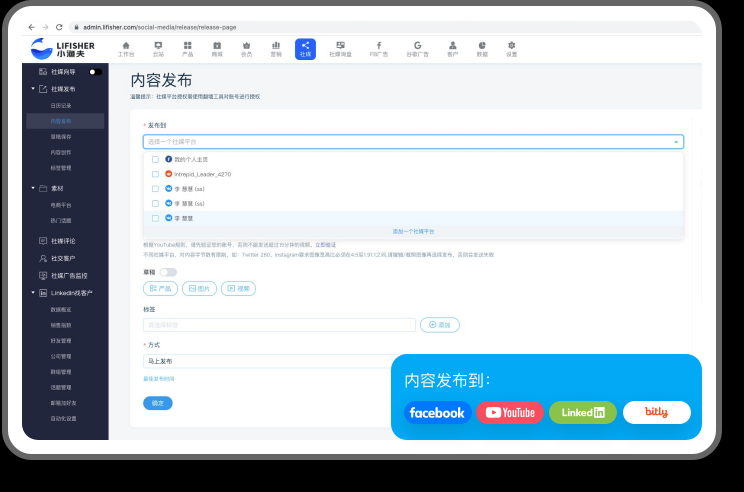Open 公司管理 under LinkedIn找客户
The width and height of the screenshot is (744, 492).
point(61,356)
